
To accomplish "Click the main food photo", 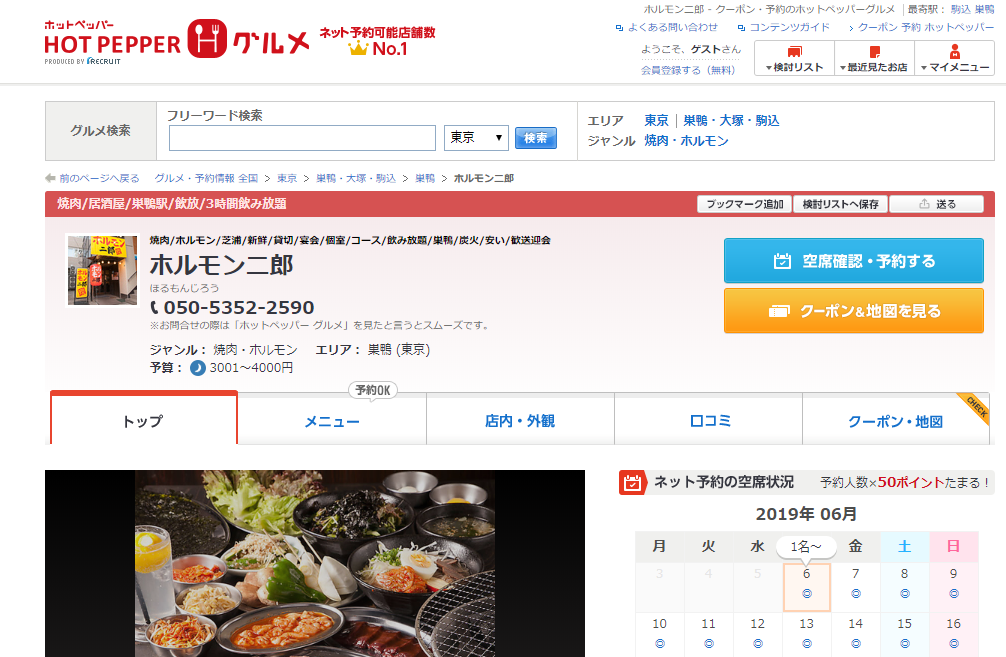I will pyautogui.click(x=315, y=563).
